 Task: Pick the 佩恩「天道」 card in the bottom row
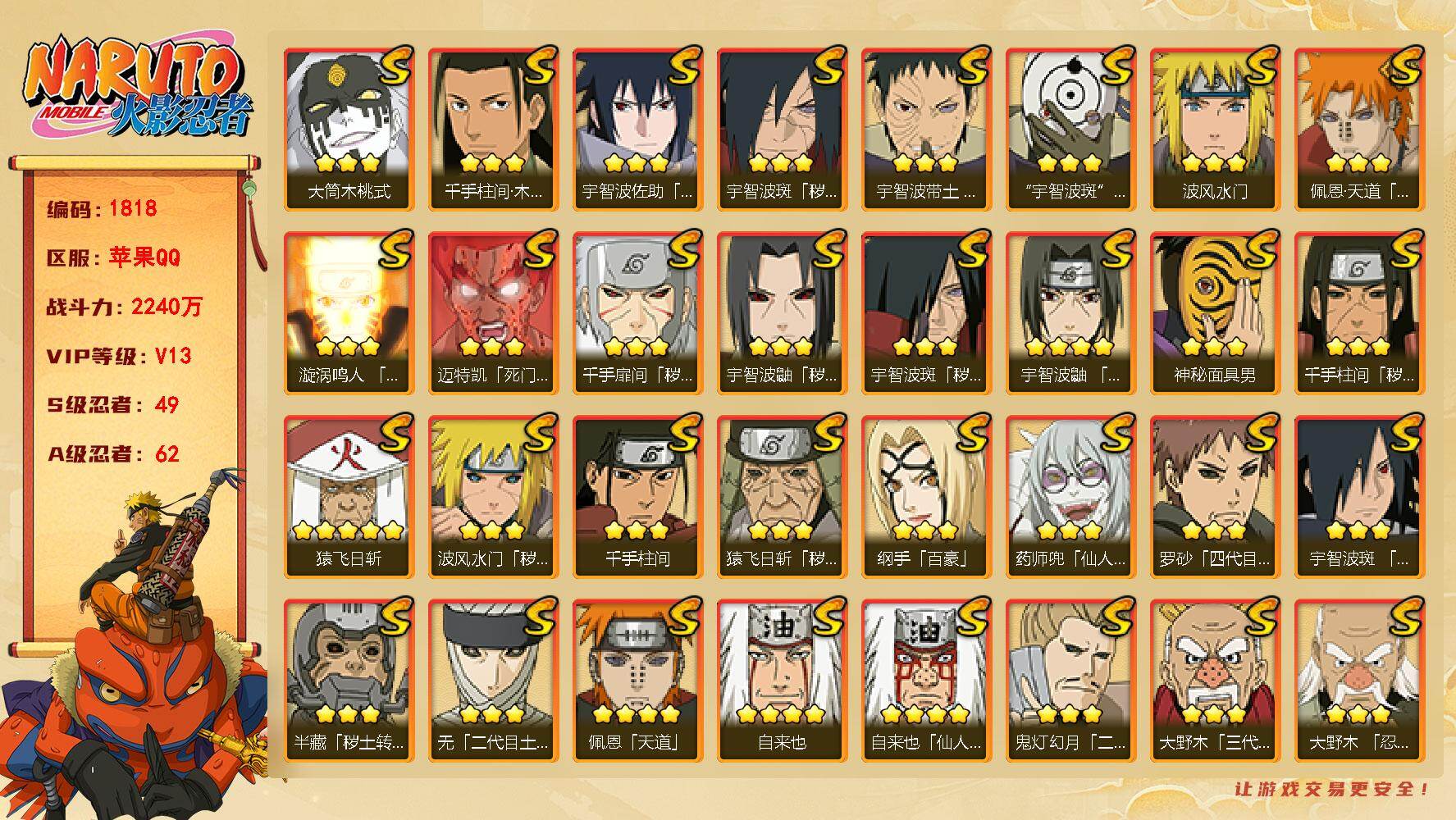tap(637, 681)
